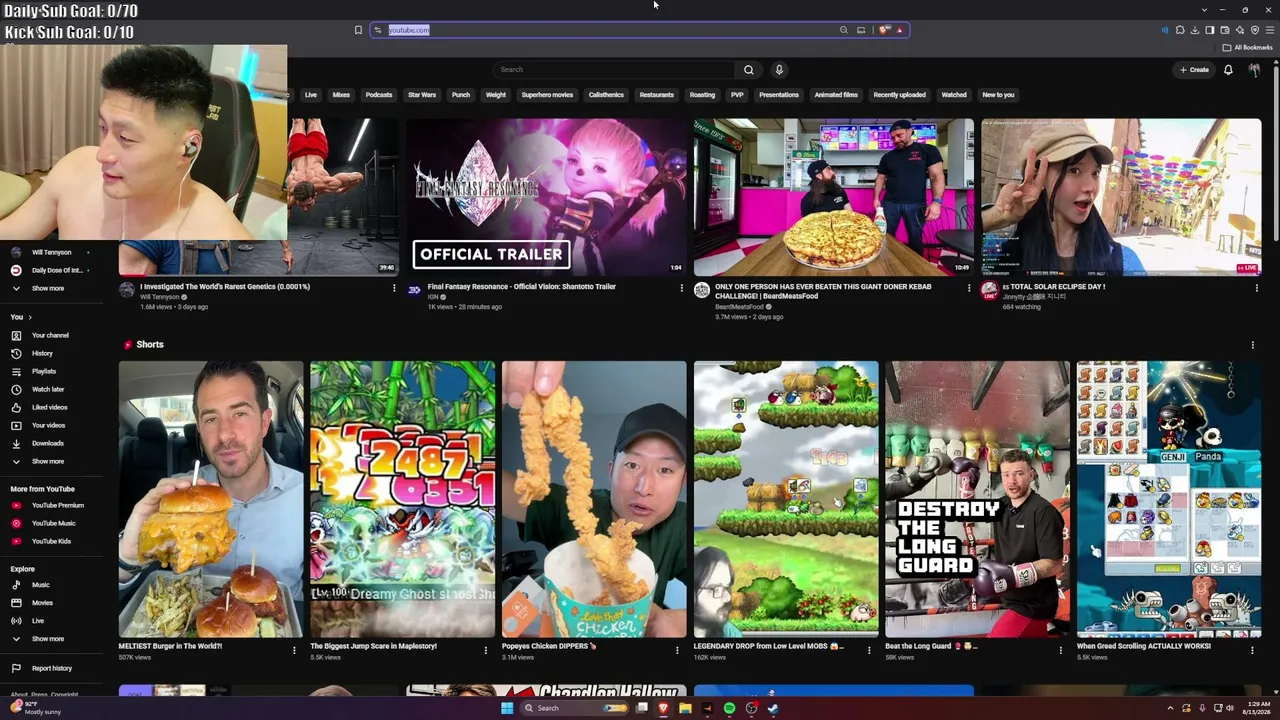
Task: Open File Explorer from the taskbar
Action: point(685,708)
